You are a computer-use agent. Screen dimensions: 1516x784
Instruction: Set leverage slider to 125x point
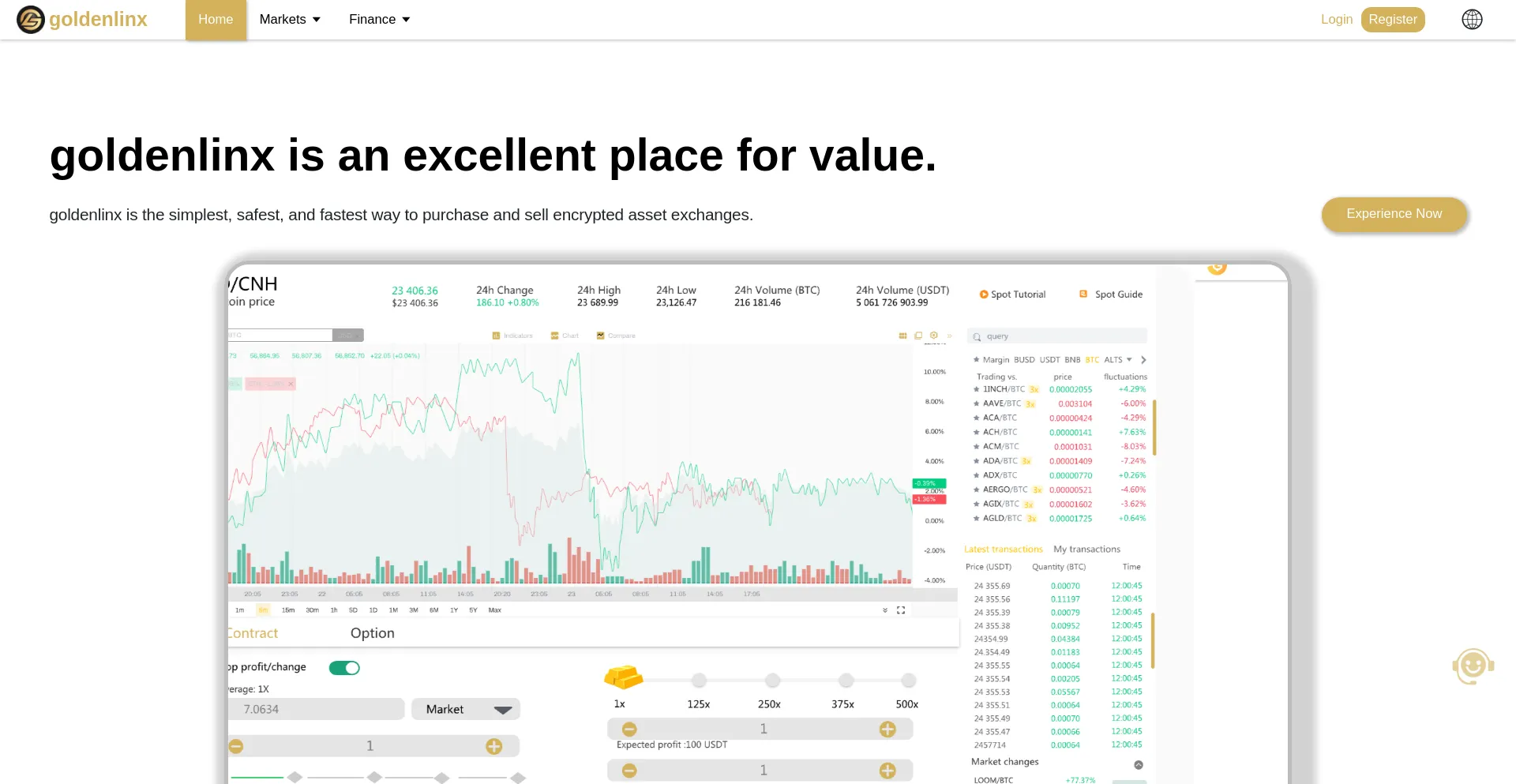tap(699, 680)
